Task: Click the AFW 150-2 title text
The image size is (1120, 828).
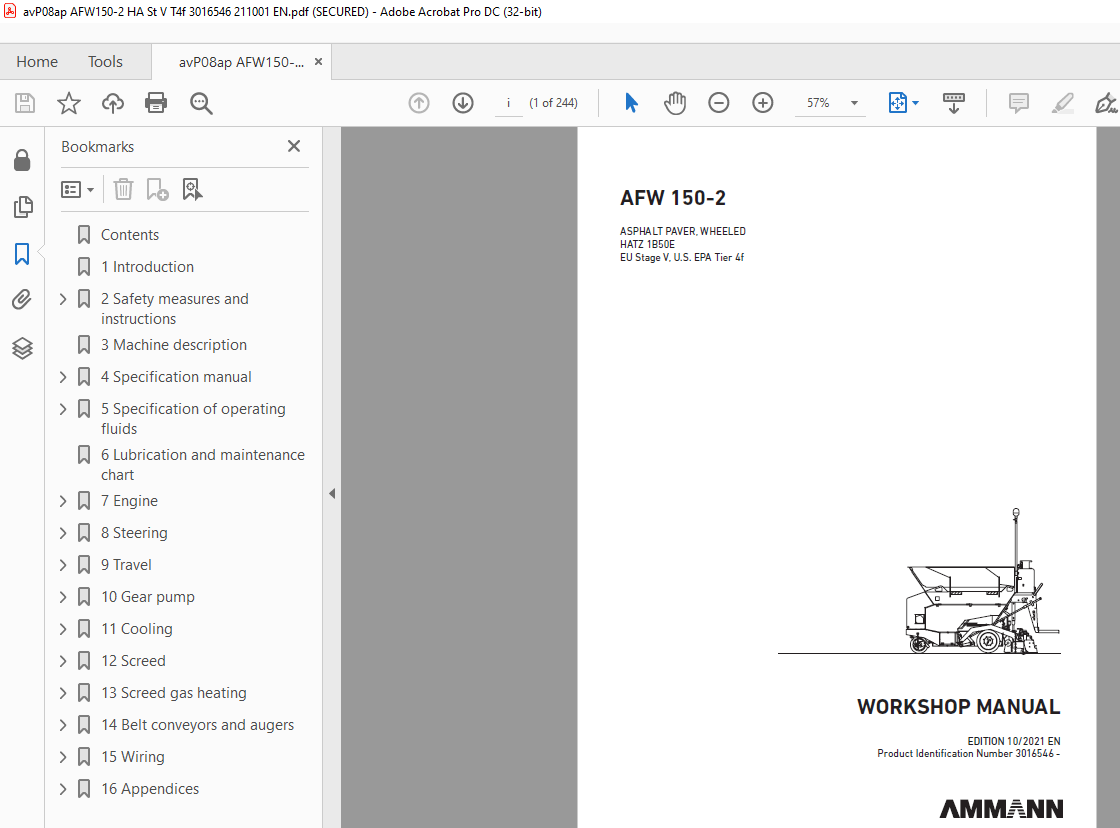Action: click(673, 198)
